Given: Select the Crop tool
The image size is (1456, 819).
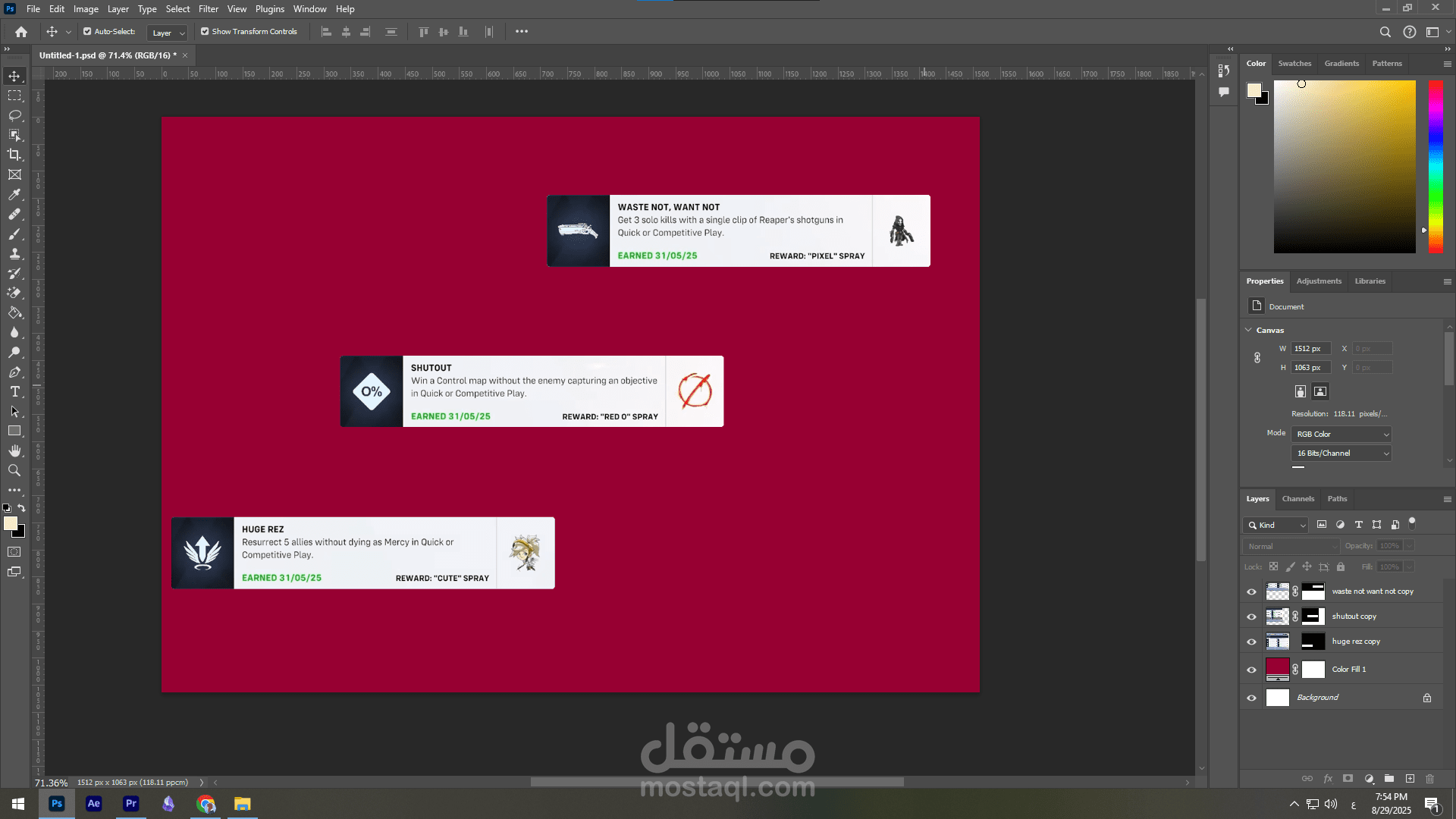Looking at the screenshot, I should coord(14,155).
